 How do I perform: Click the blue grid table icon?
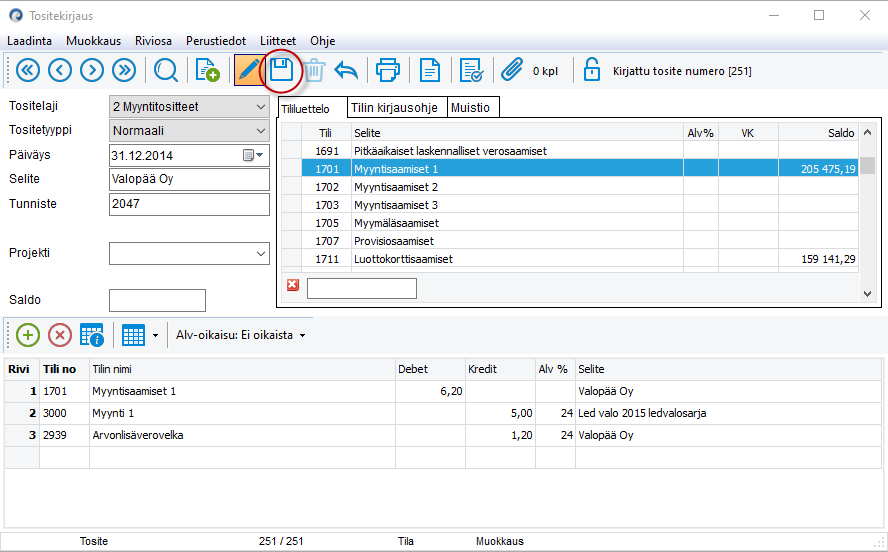coord(134,335)
